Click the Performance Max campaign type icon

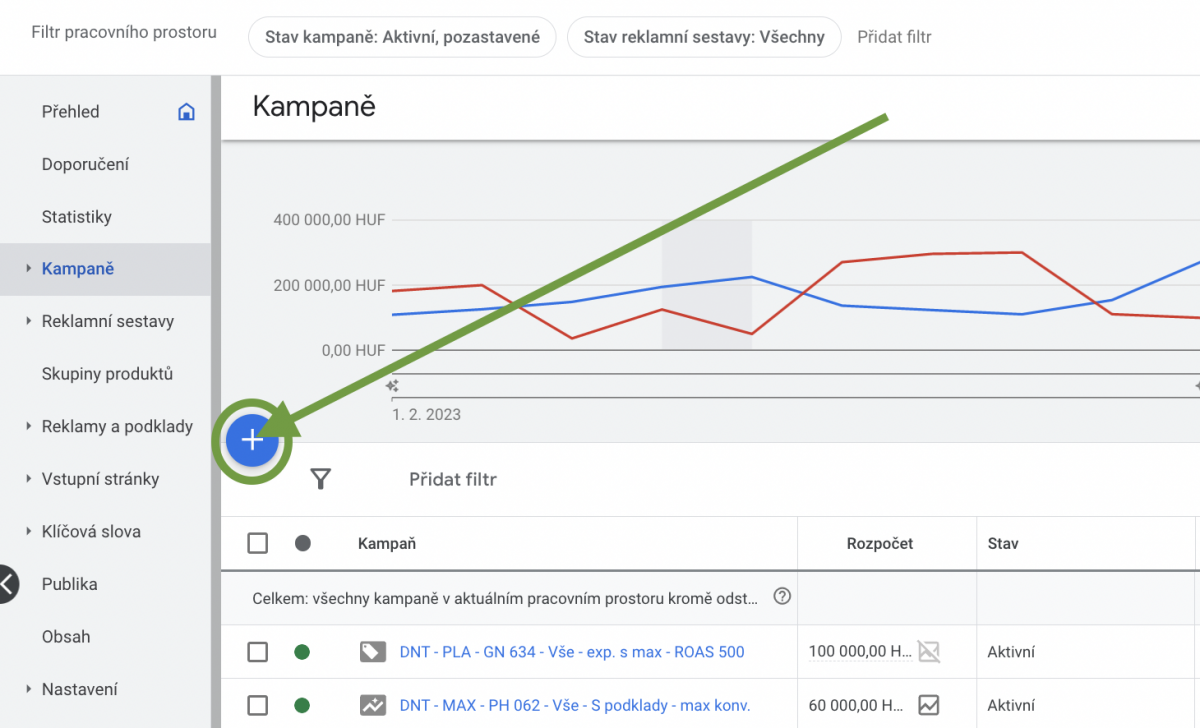[x=373, y=705]
